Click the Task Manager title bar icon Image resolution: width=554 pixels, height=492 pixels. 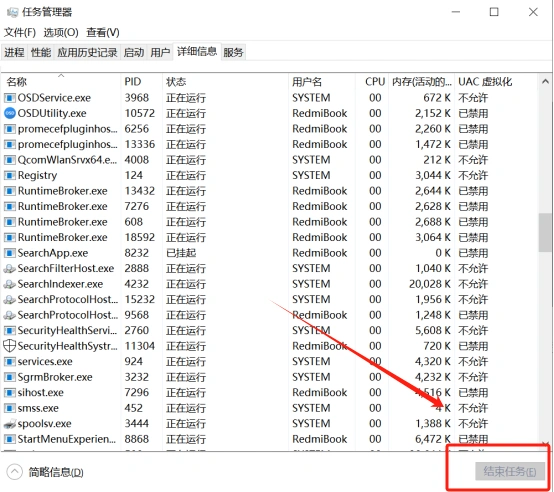tap(12, 12)
